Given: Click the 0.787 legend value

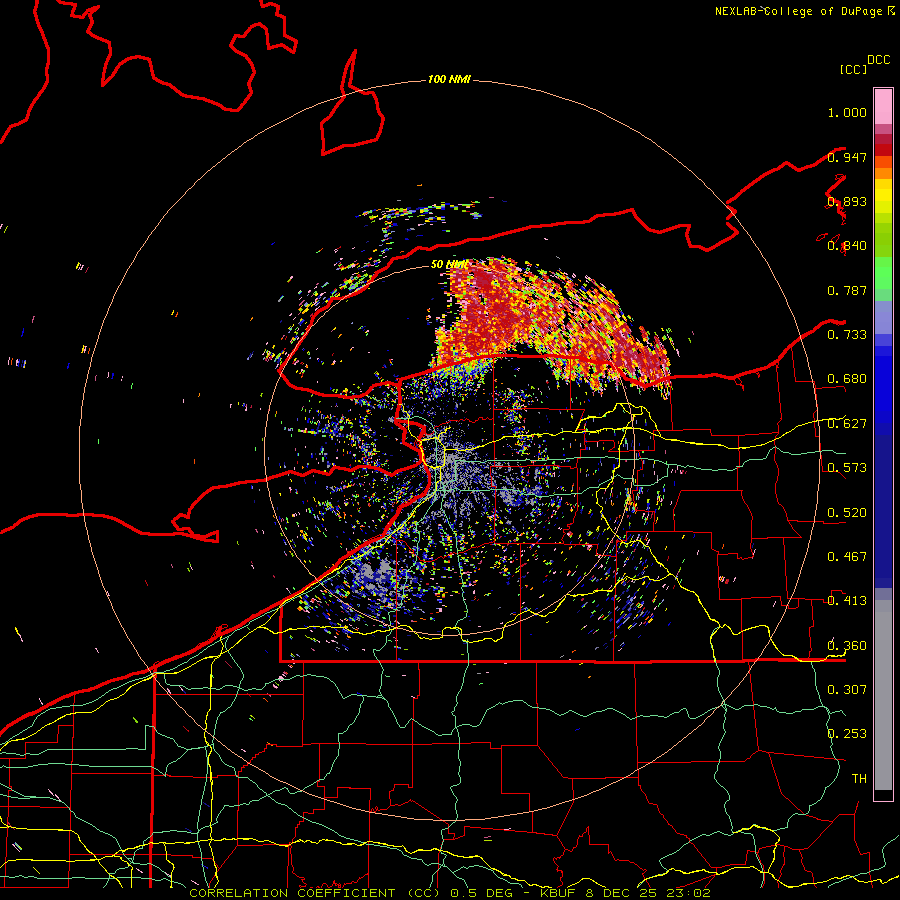Looking at the screenshot, I should [x=847, y=290].
